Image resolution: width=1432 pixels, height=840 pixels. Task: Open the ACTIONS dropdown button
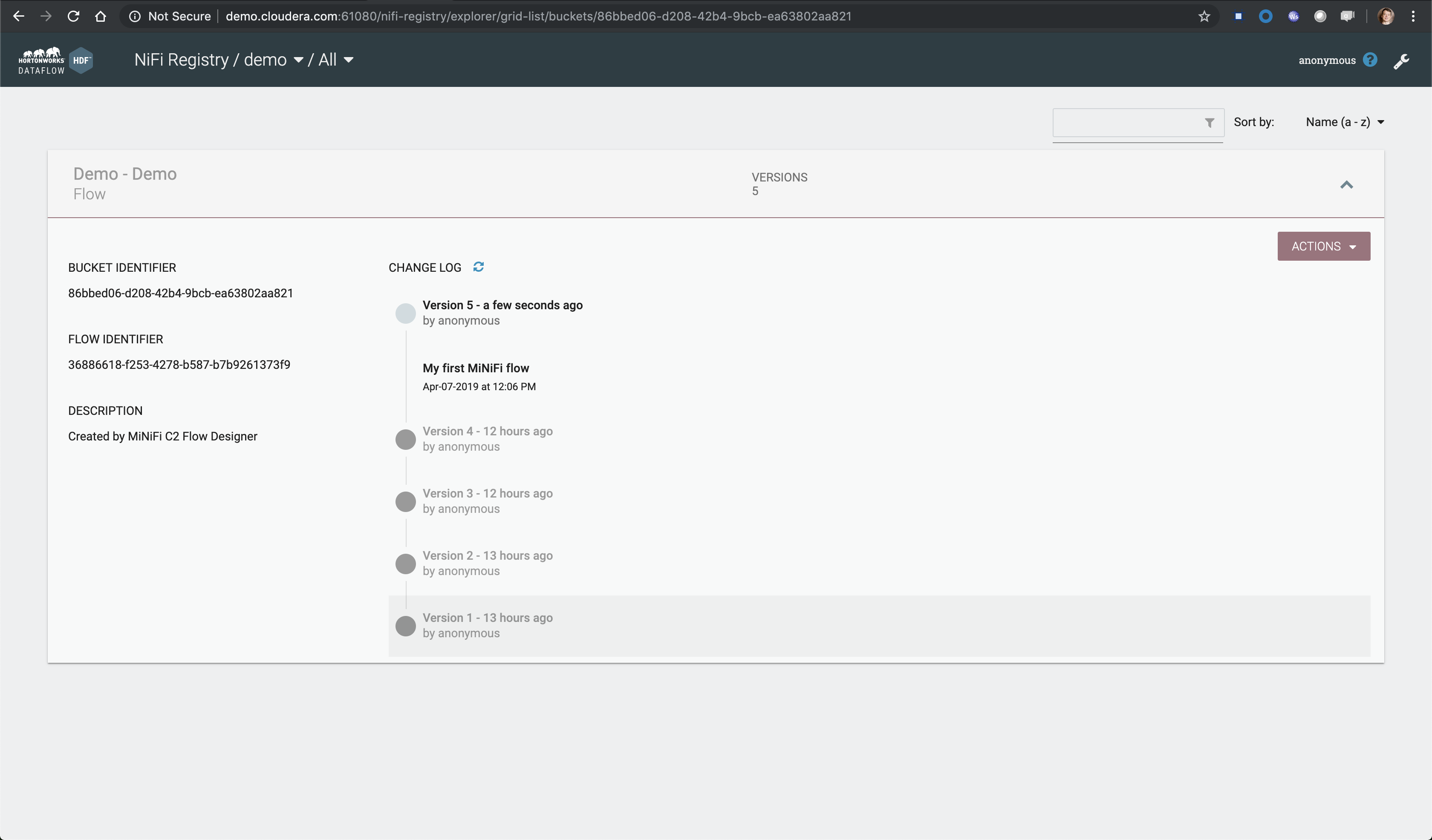[1323, 247]
